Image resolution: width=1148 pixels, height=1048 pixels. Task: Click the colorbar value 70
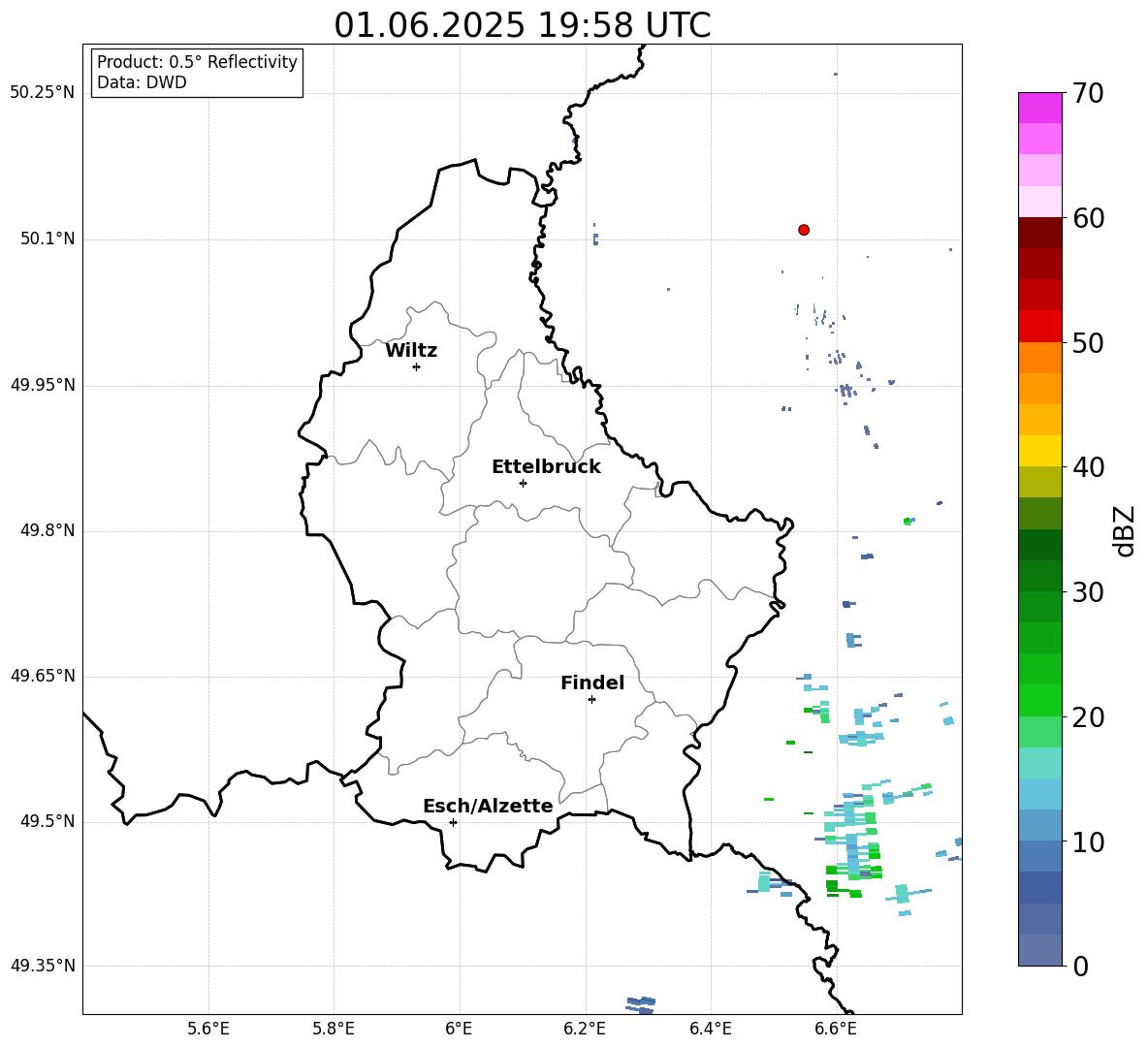1088,93
